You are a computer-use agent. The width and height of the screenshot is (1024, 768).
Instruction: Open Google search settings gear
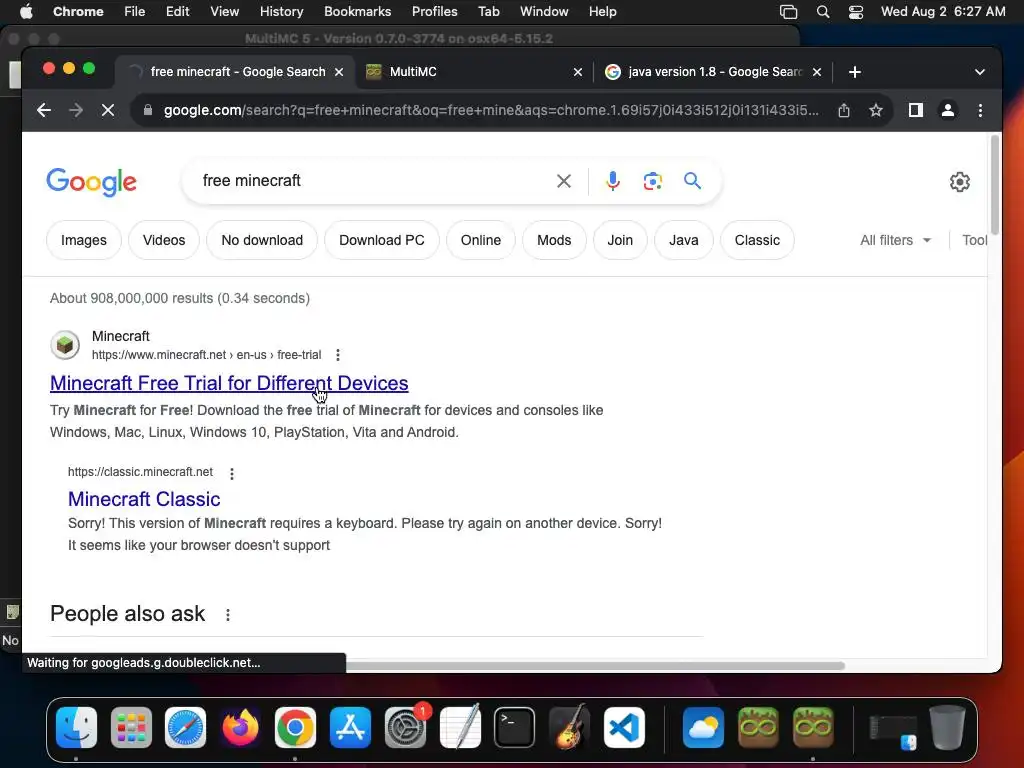coord(959,182)
